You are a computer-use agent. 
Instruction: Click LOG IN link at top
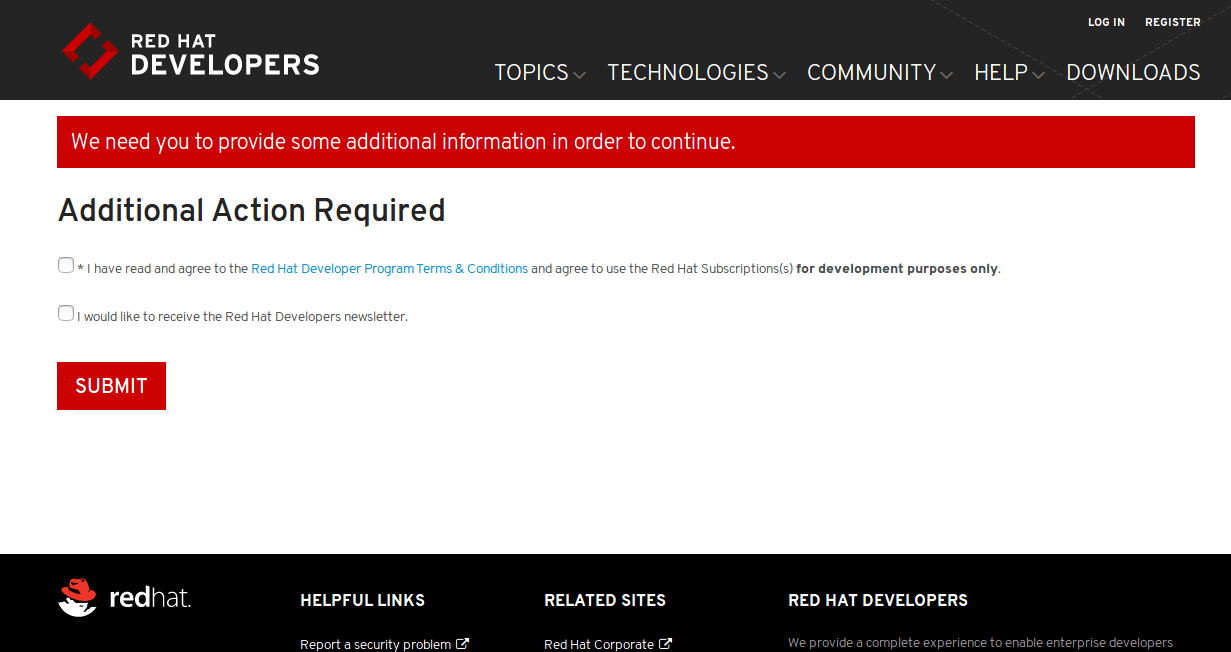[x=1106, y=22]
